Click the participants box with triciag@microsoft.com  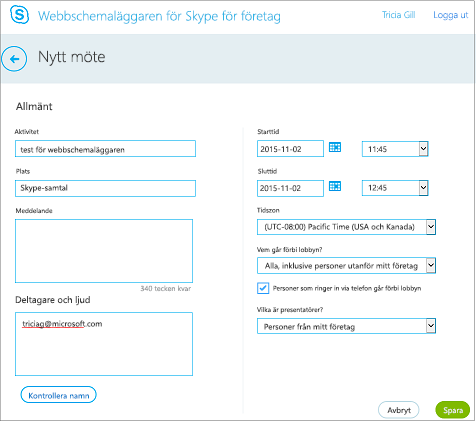[x=104, y=344]
